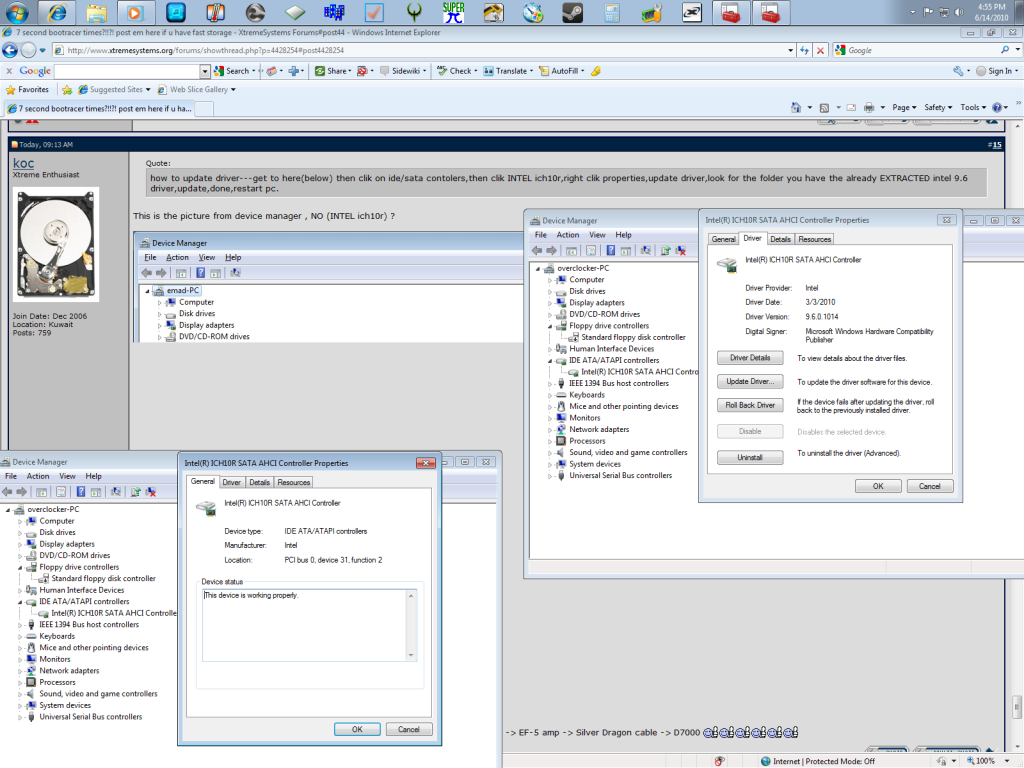Click koc's hard drive avatar image
The height and width of the screenshot is (768, 1024).
56,245
